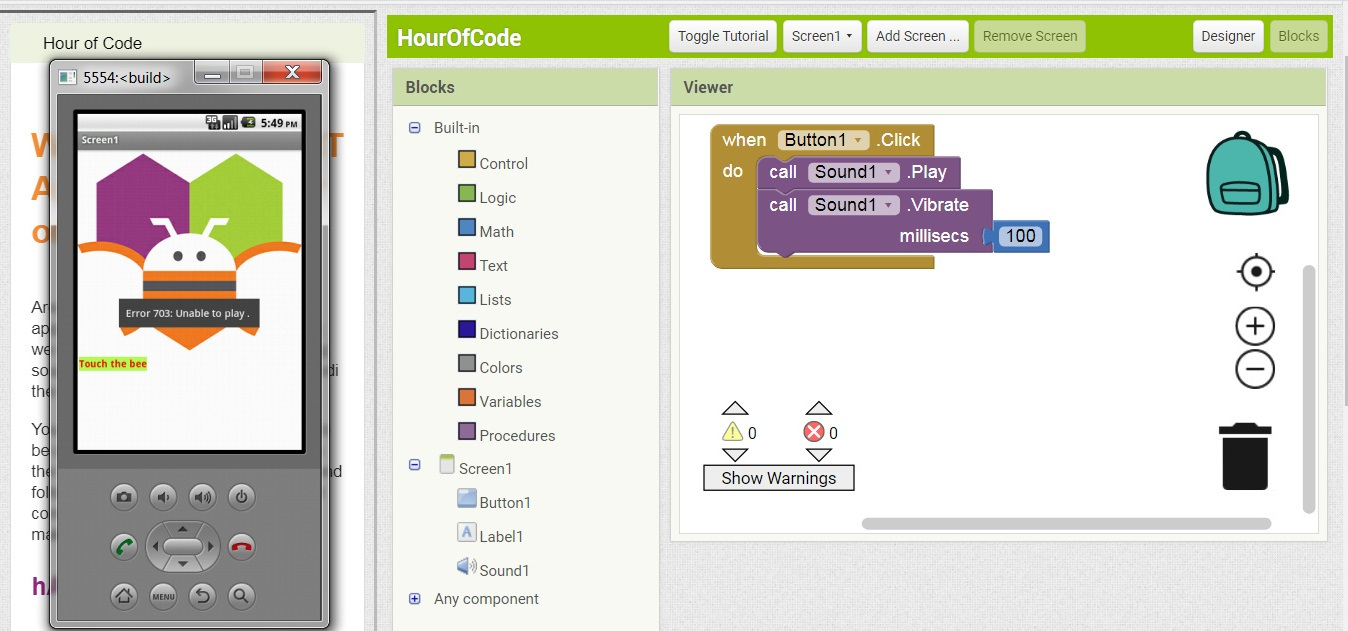Tap the emulator Home button

[x=124, y=596]
